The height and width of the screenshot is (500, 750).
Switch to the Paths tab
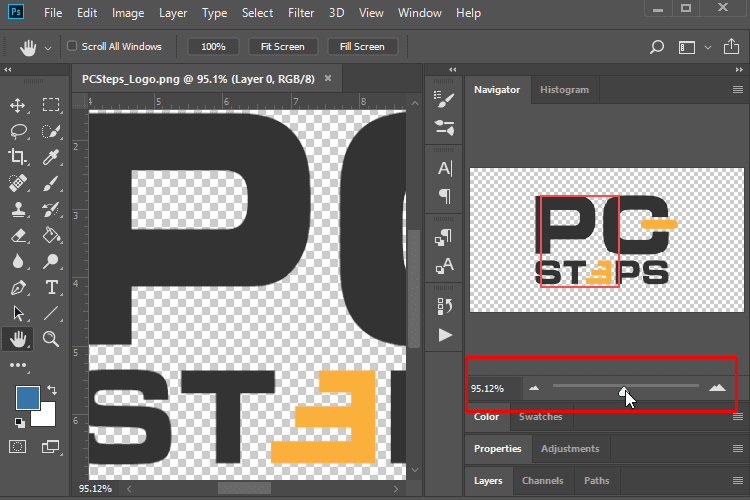pos(596,480)
